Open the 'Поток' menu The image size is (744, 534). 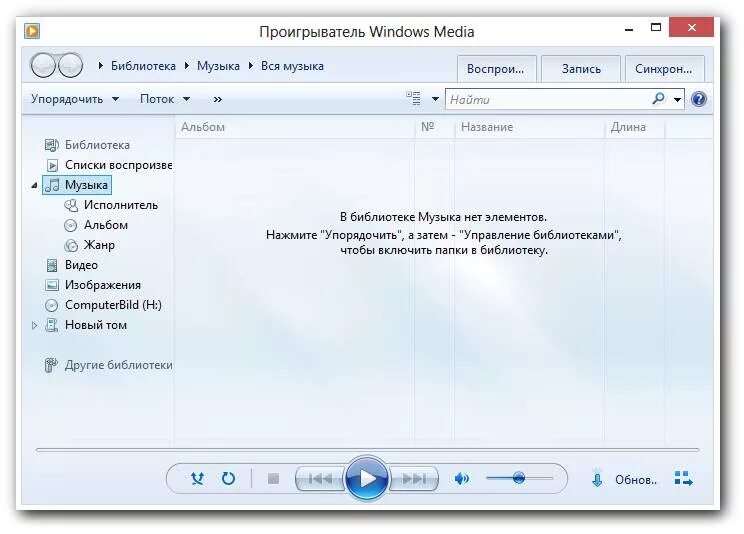coord(165,99)
